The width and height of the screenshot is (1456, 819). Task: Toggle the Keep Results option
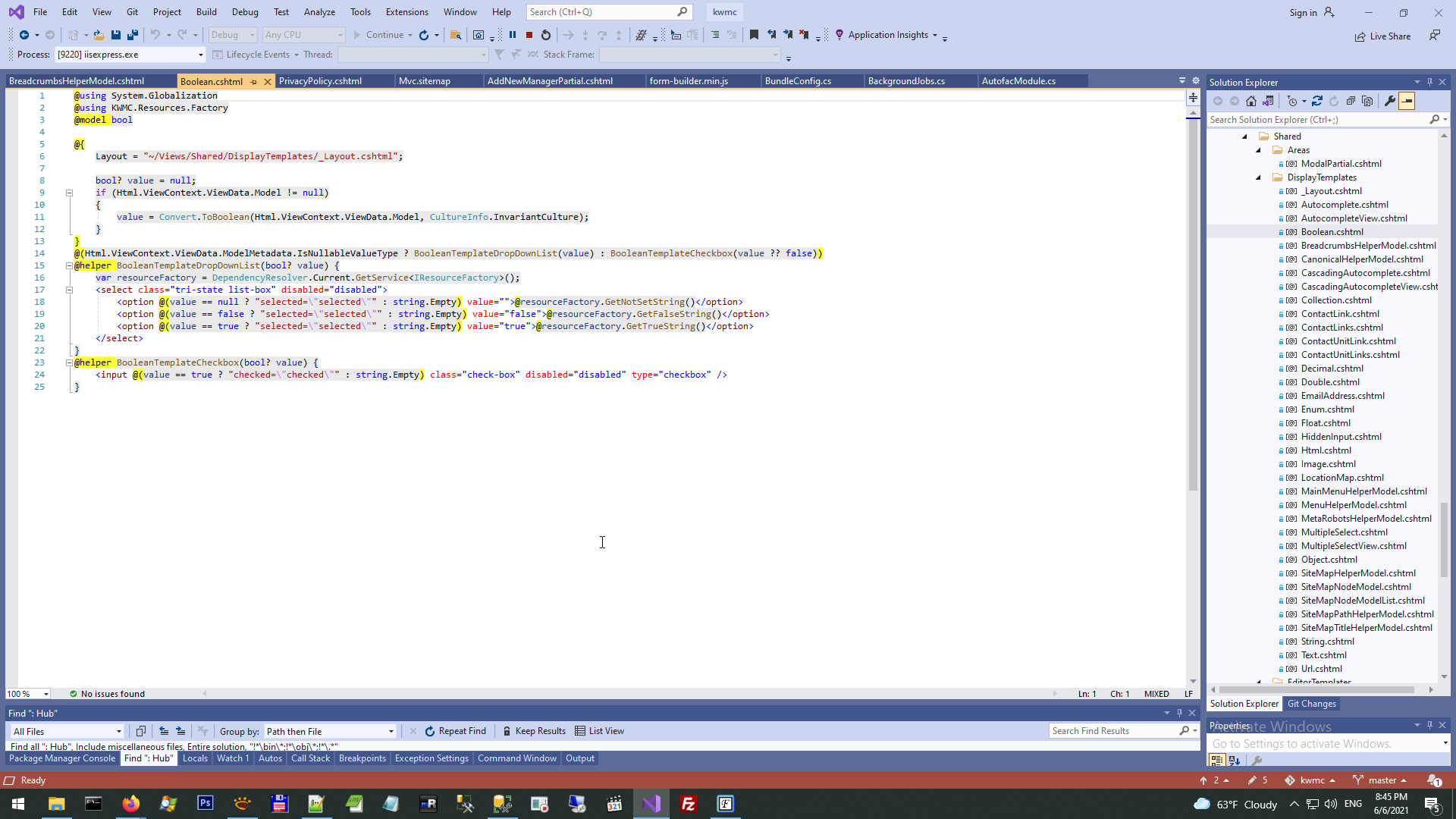point(535,731)
